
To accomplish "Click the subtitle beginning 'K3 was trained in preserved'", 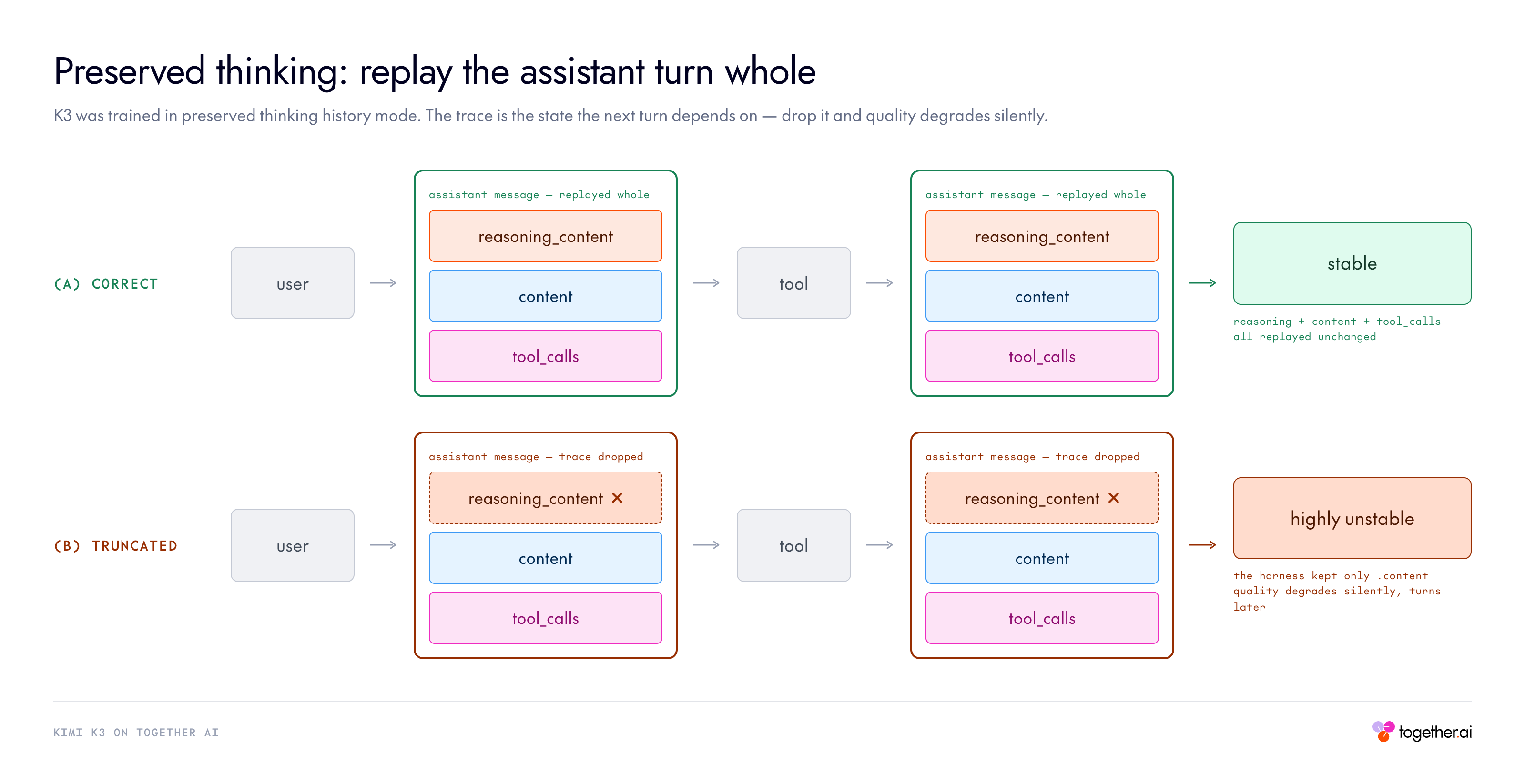I will click(x=550, y=115).
